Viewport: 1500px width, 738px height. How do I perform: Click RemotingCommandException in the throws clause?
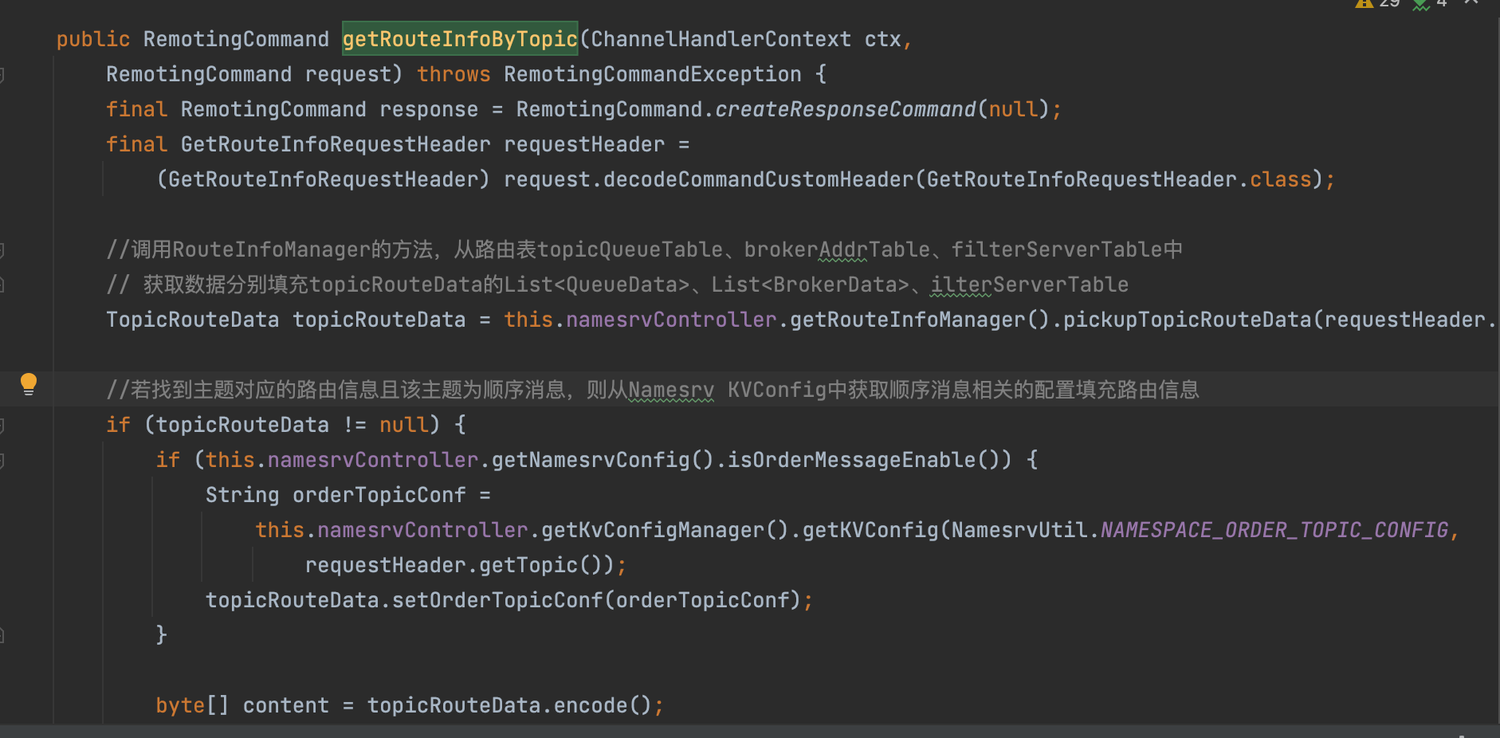pos(653,74)
